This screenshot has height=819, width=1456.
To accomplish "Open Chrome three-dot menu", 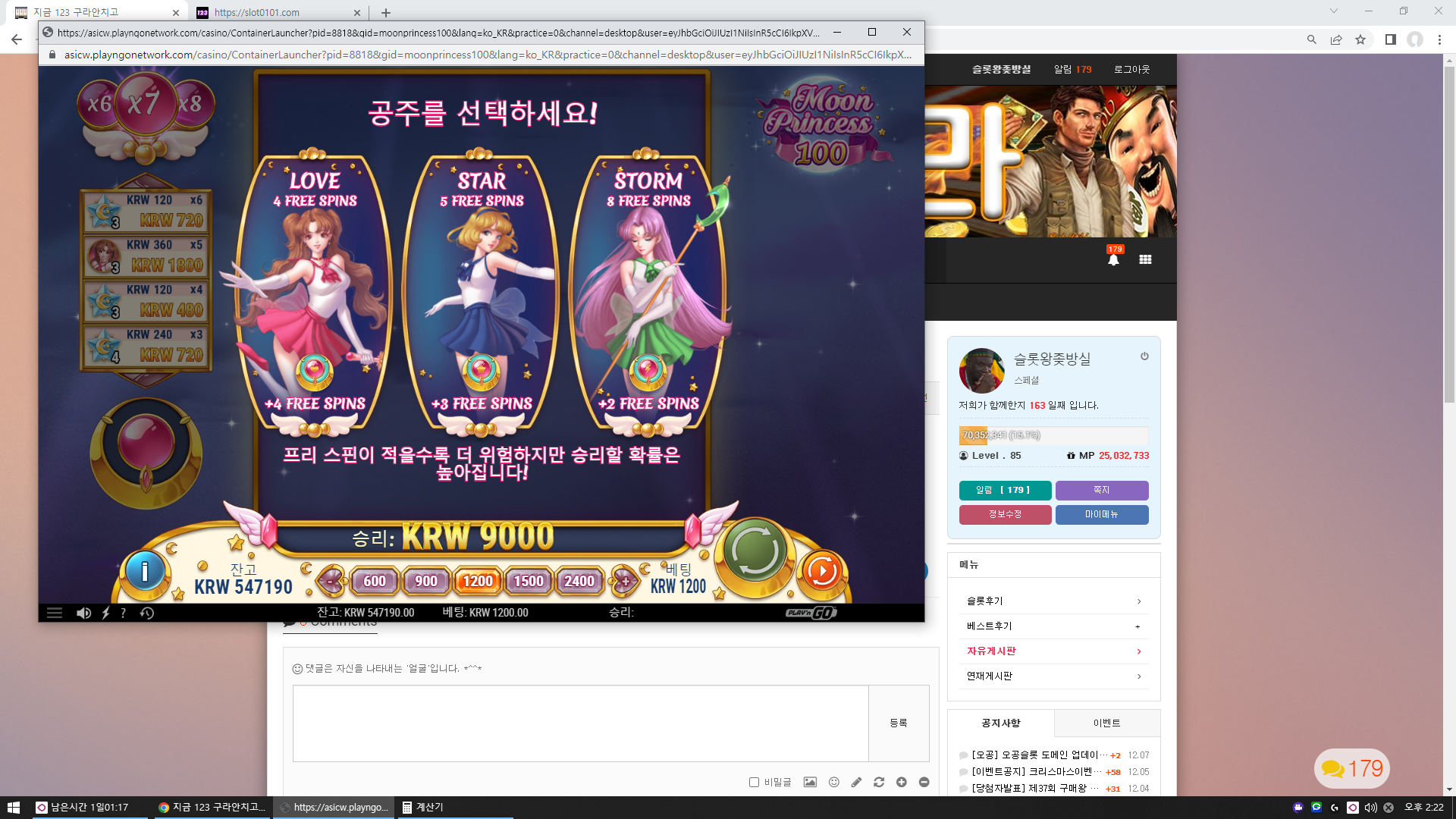I will tap(1439, 39).
